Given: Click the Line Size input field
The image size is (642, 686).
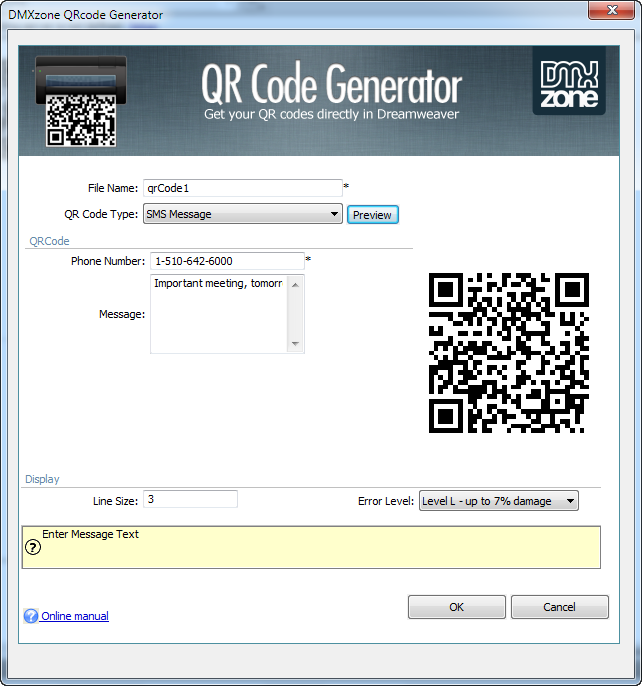Looking at the screenshot, I should click(190, 499).
